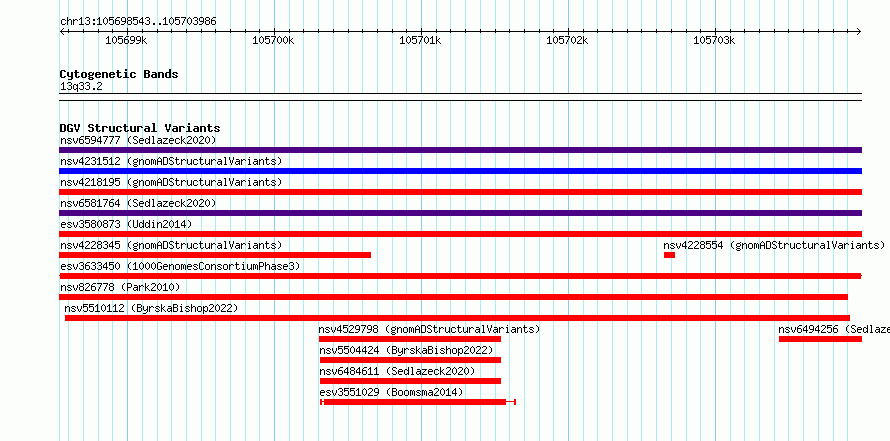Select the red nsv4228345 variant bar
This screenshot has width=890, height=441.
(x=215, y=255)
